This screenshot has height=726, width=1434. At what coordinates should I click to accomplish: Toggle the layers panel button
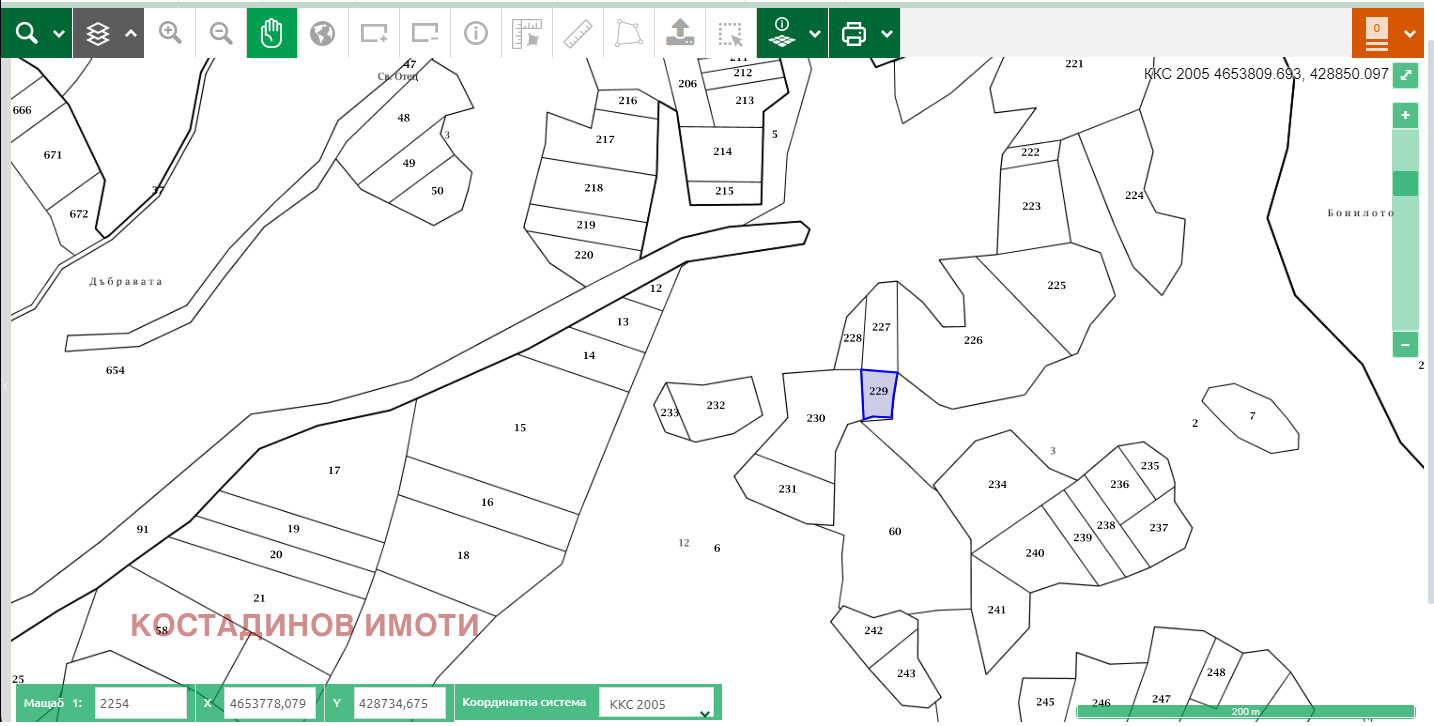pos(108,33)
